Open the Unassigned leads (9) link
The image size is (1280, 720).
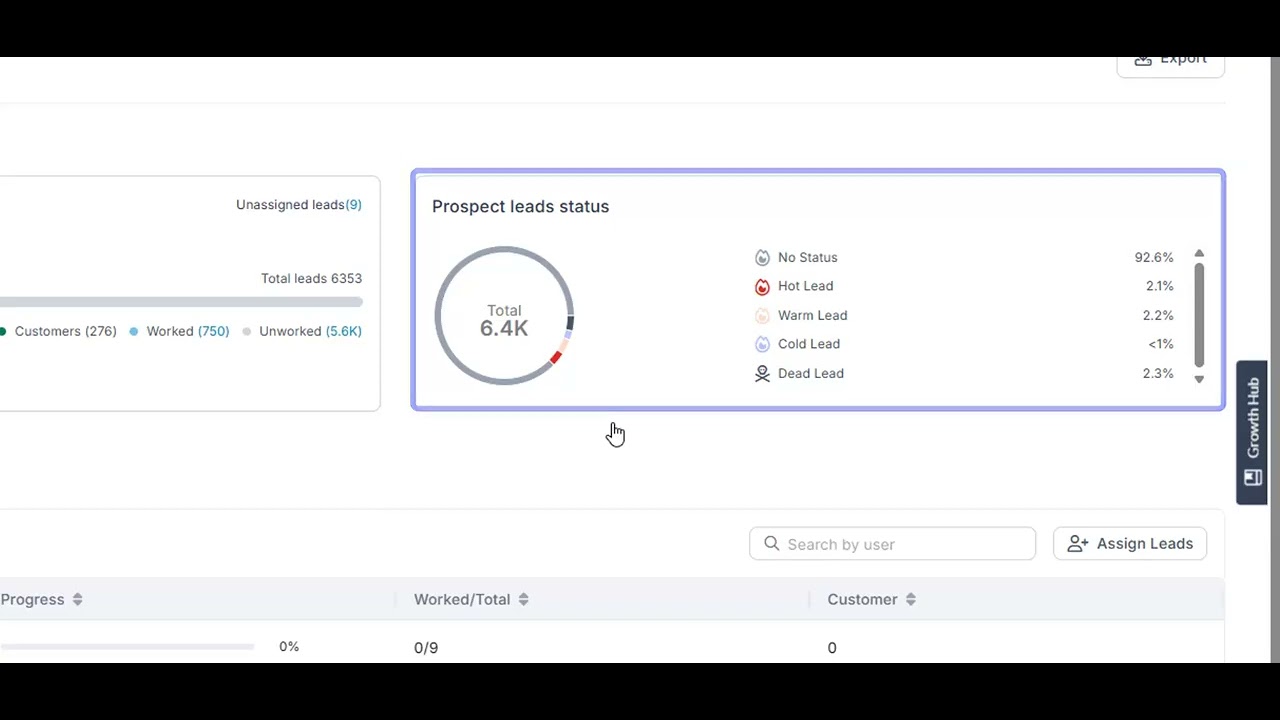[x=299, y=204]
